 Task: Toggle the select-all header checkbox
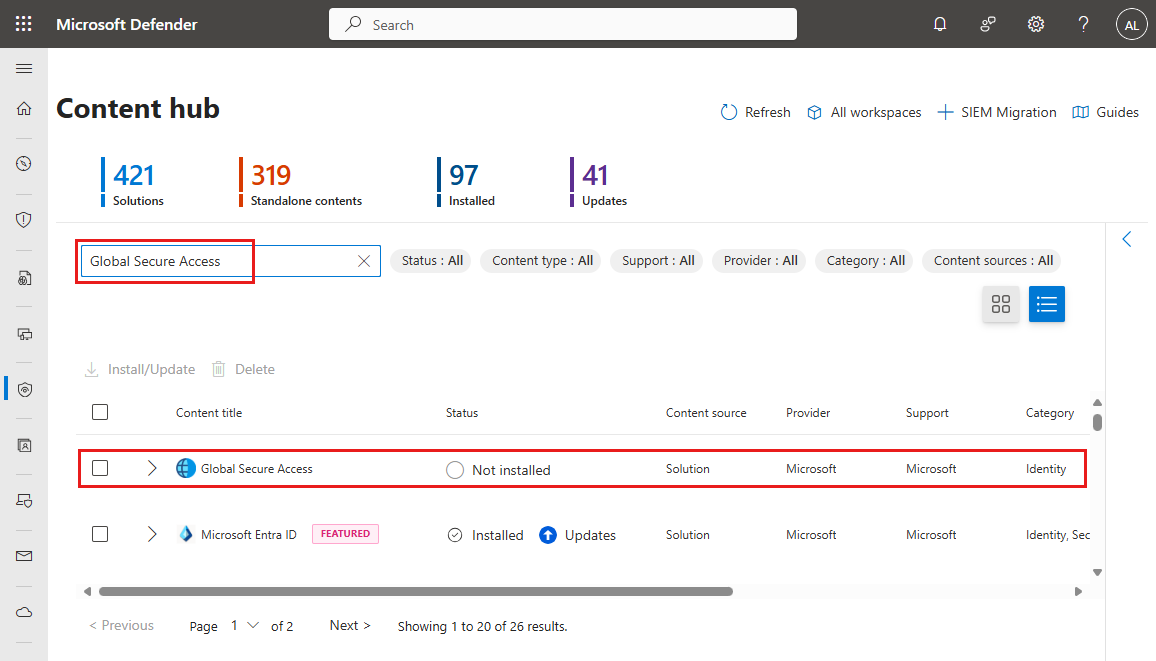pos(100,412)
